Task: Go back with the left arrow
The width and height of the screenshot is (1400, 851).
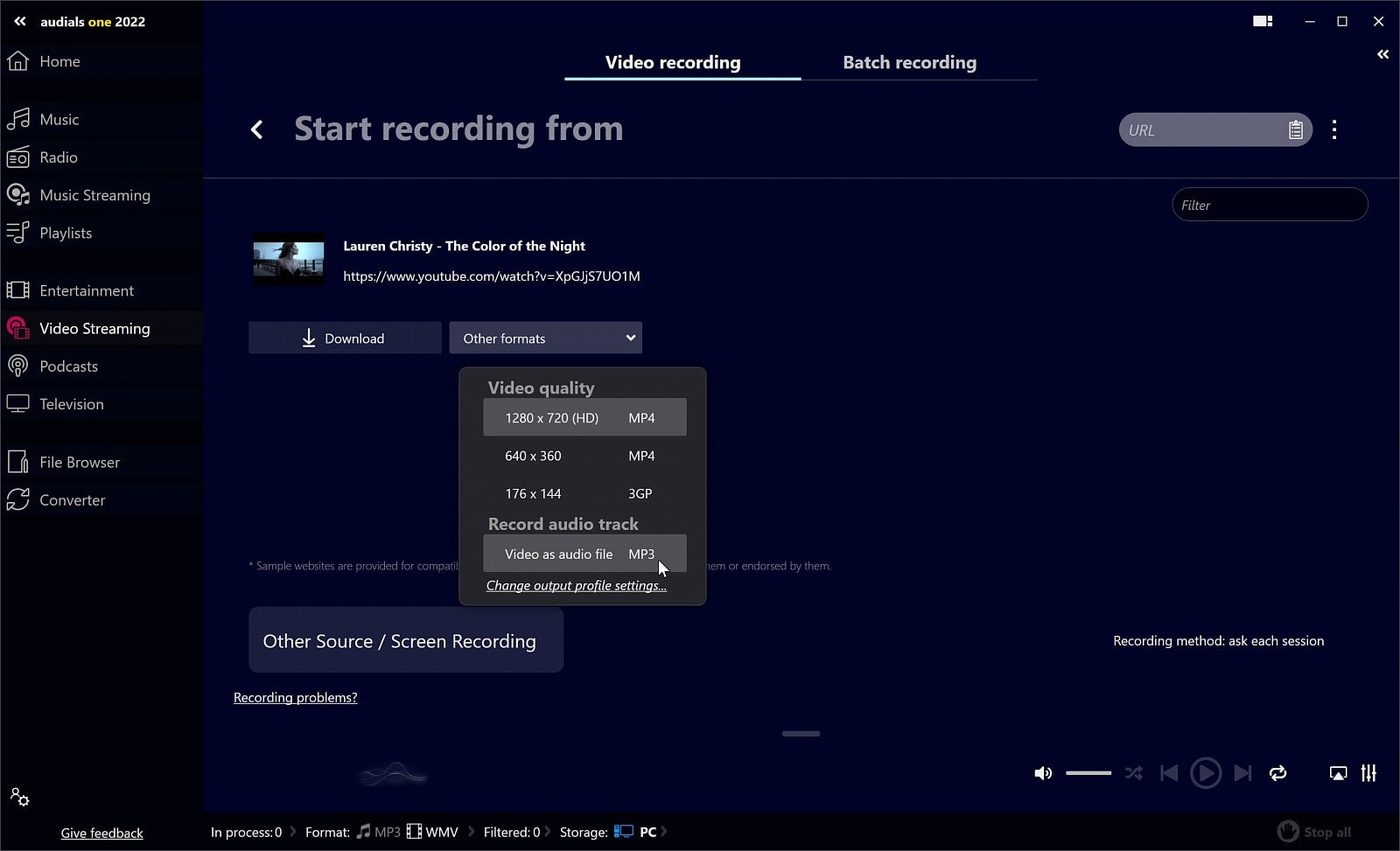Action: point(256,129)
